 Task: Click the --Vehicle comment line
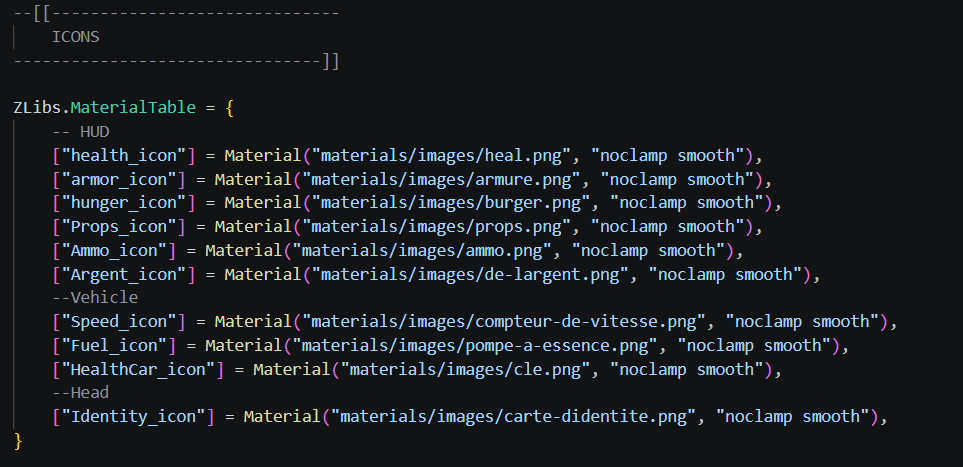click(95, 298)
